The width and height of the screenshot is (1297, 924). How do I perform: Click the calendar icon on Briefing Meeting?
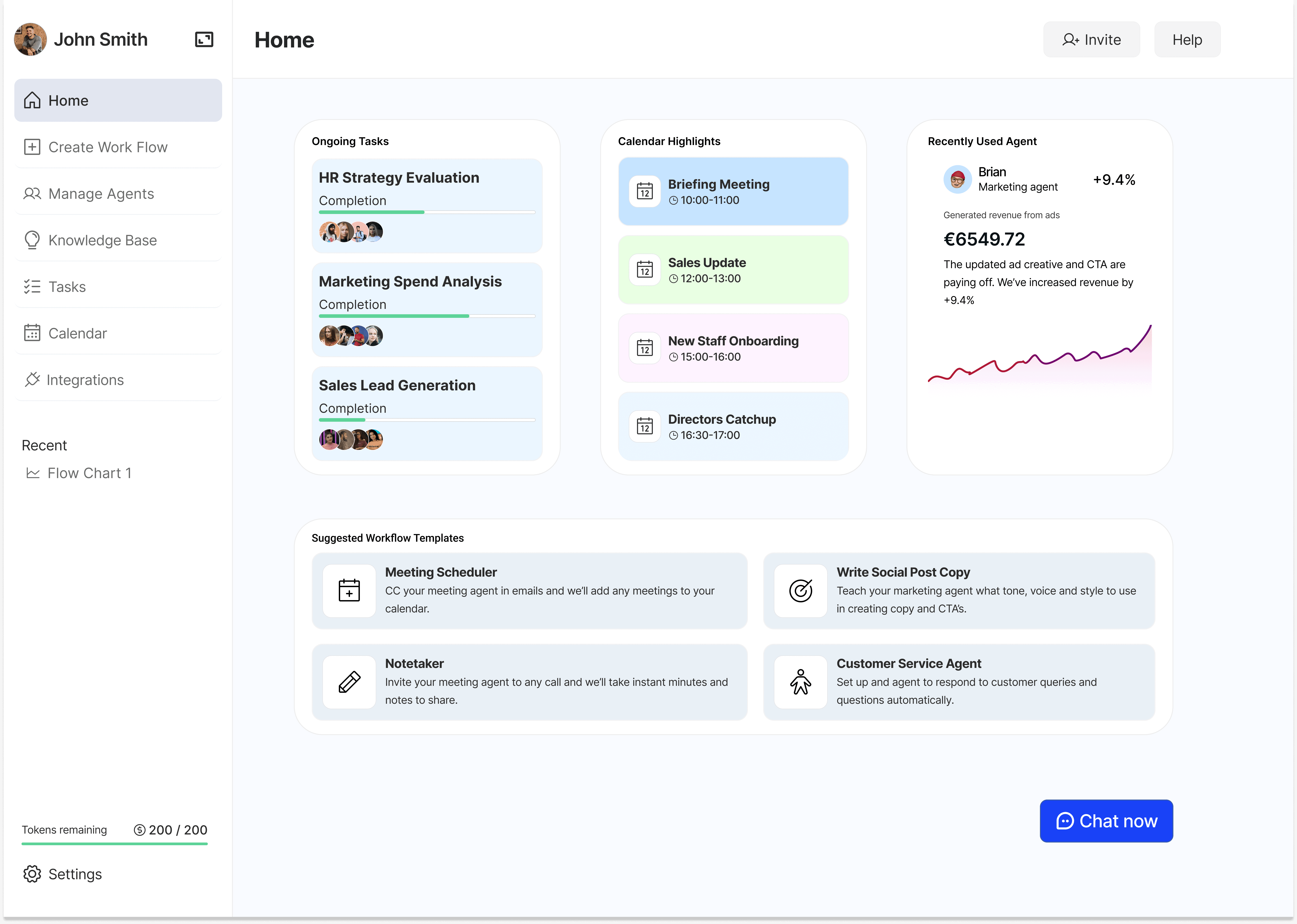coord(645,191)
